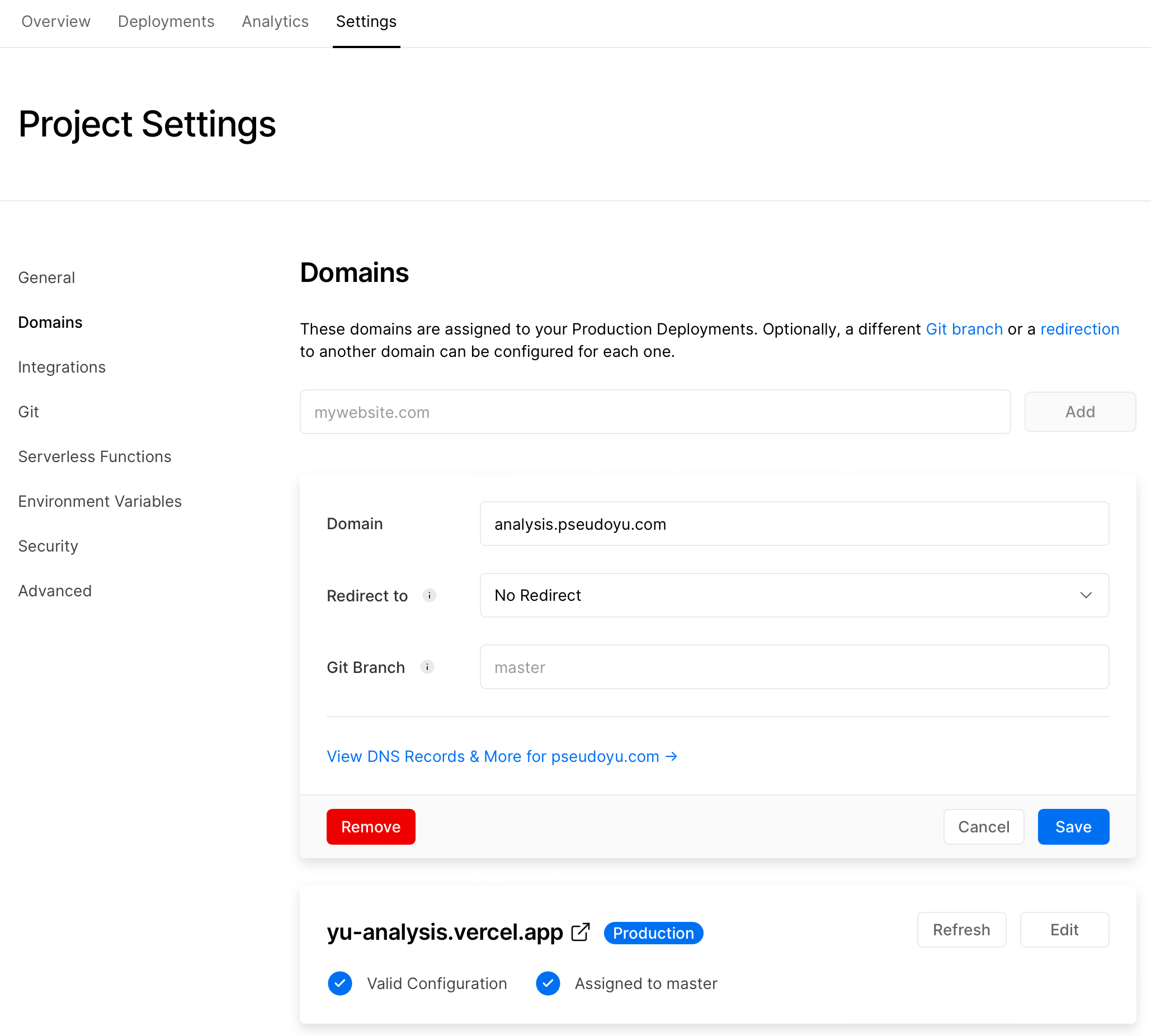Remove the analysis.pseudoyu.com domain

(x=371, y=827)
